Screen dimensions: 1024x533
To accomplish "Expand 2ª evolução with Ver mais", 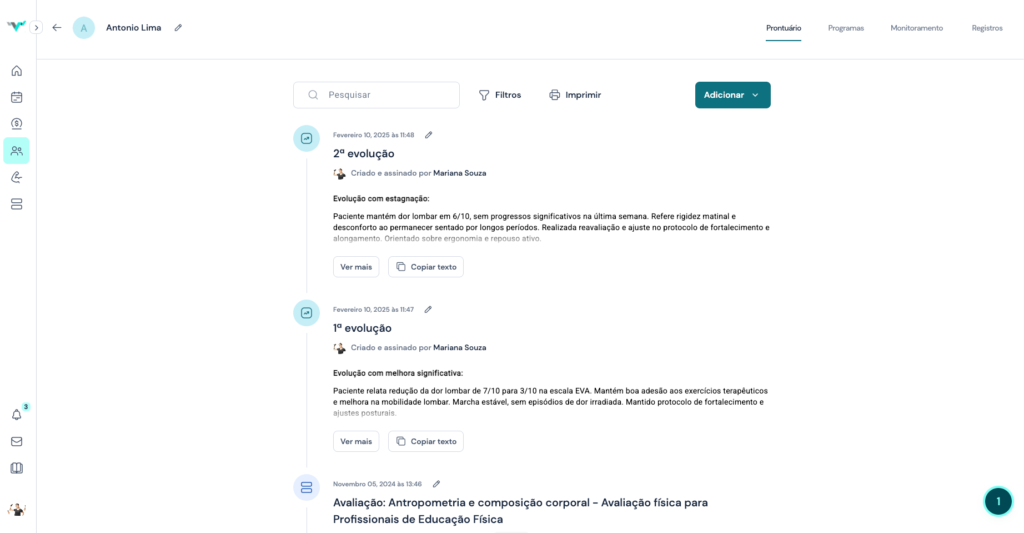I will coord(356,267).
